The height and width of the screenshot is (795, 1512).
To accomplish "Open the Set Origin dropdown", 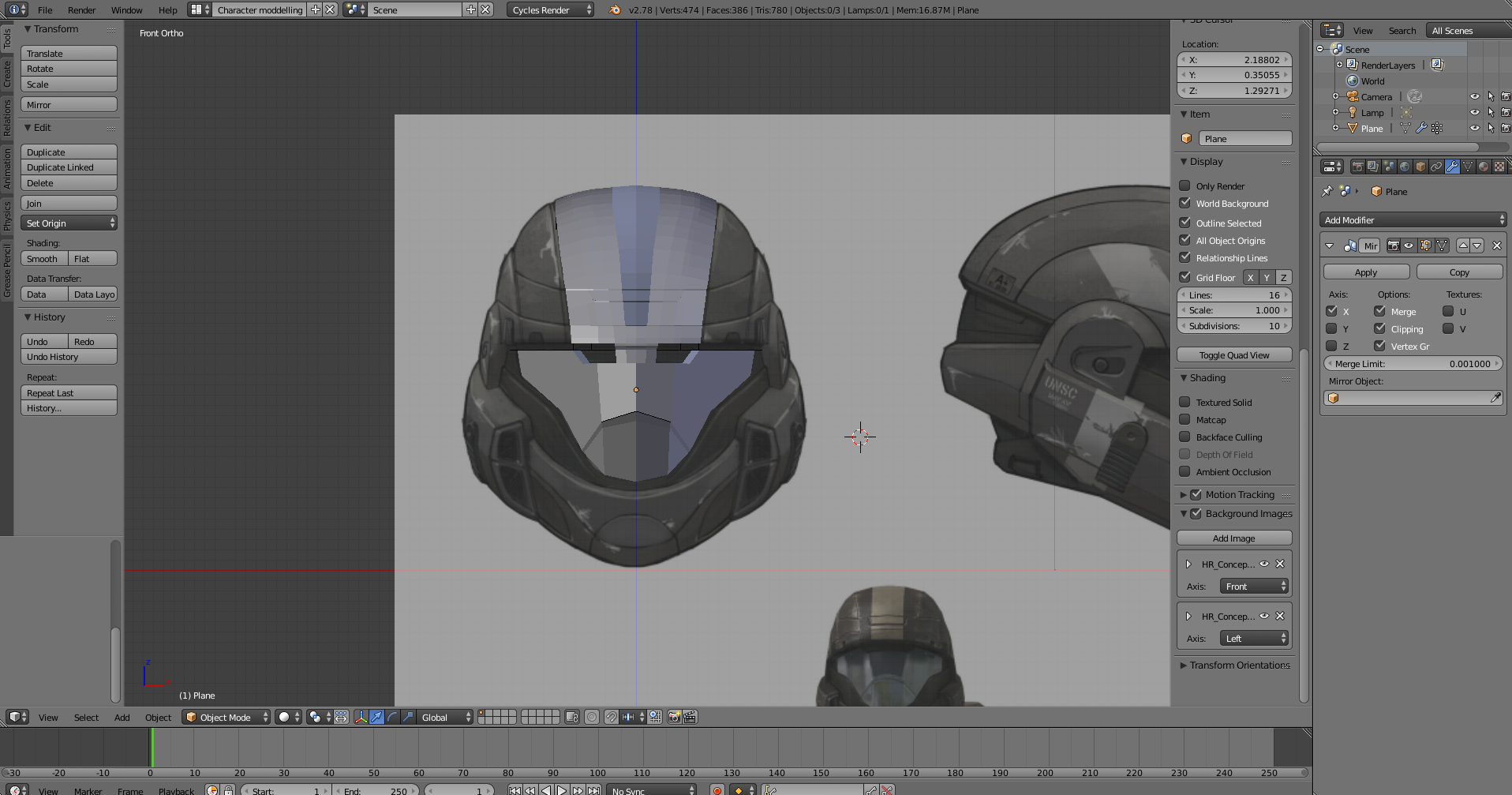I will [69, 223].
